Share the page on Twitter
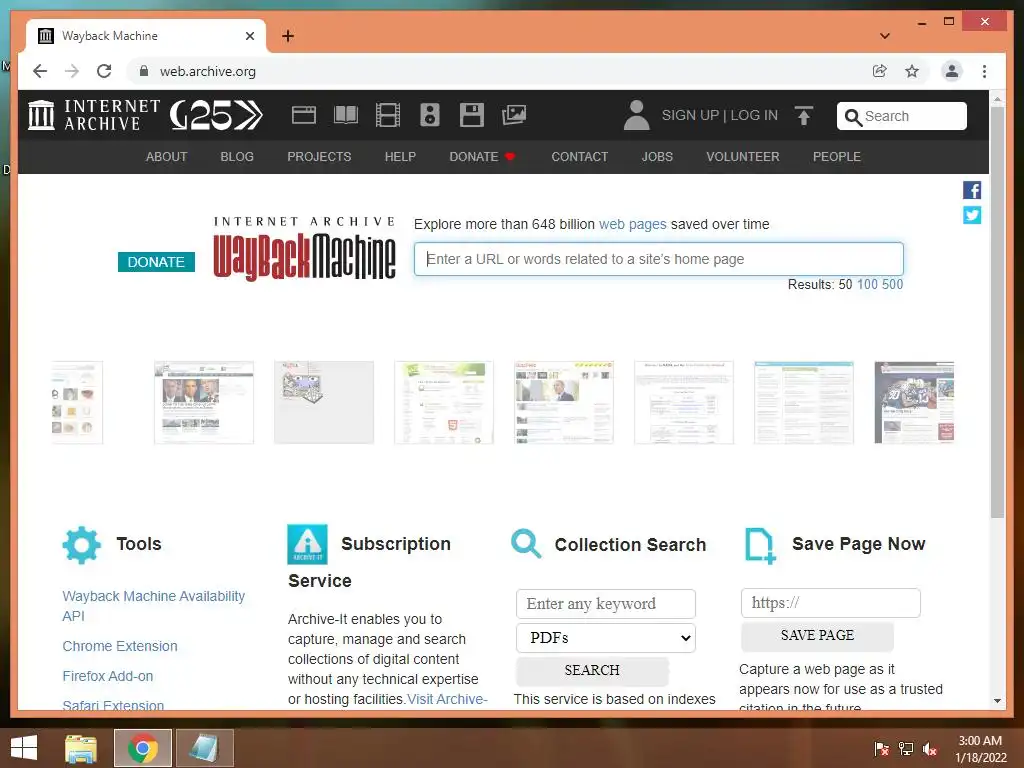 (x=972, y=215)
